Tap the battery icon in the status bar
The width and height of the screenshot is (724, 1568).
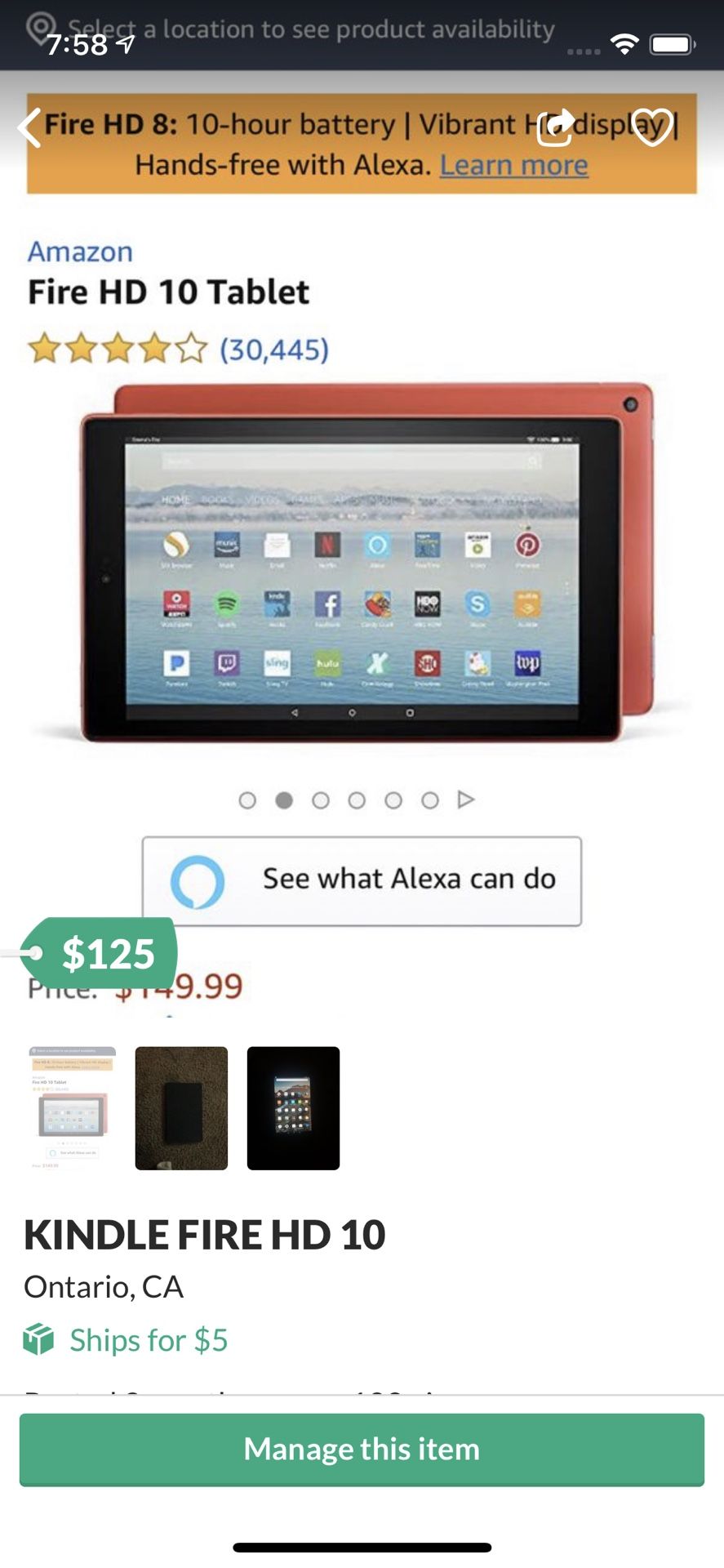pos(672,44)
